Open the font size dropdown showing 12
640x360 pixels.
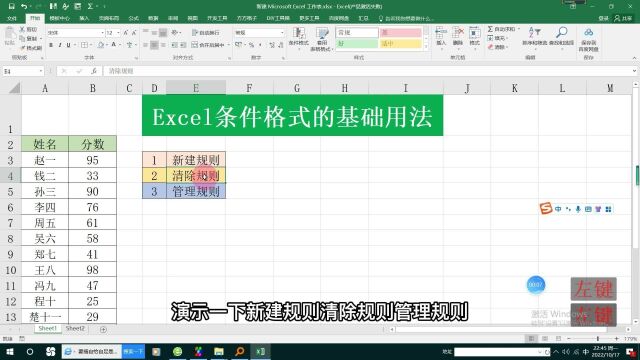point(118,33)
